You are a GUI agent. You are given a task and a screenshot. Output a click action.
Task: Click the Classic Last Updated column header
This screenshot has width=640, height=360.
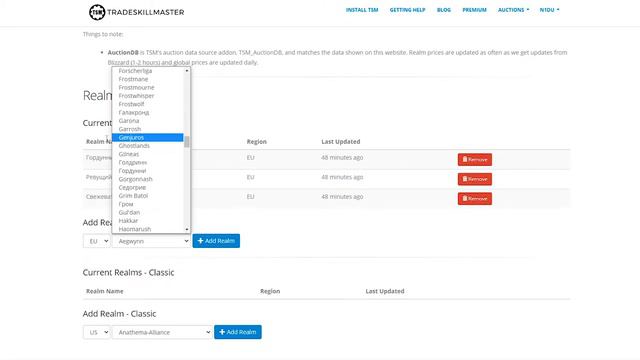pos(385,291)
